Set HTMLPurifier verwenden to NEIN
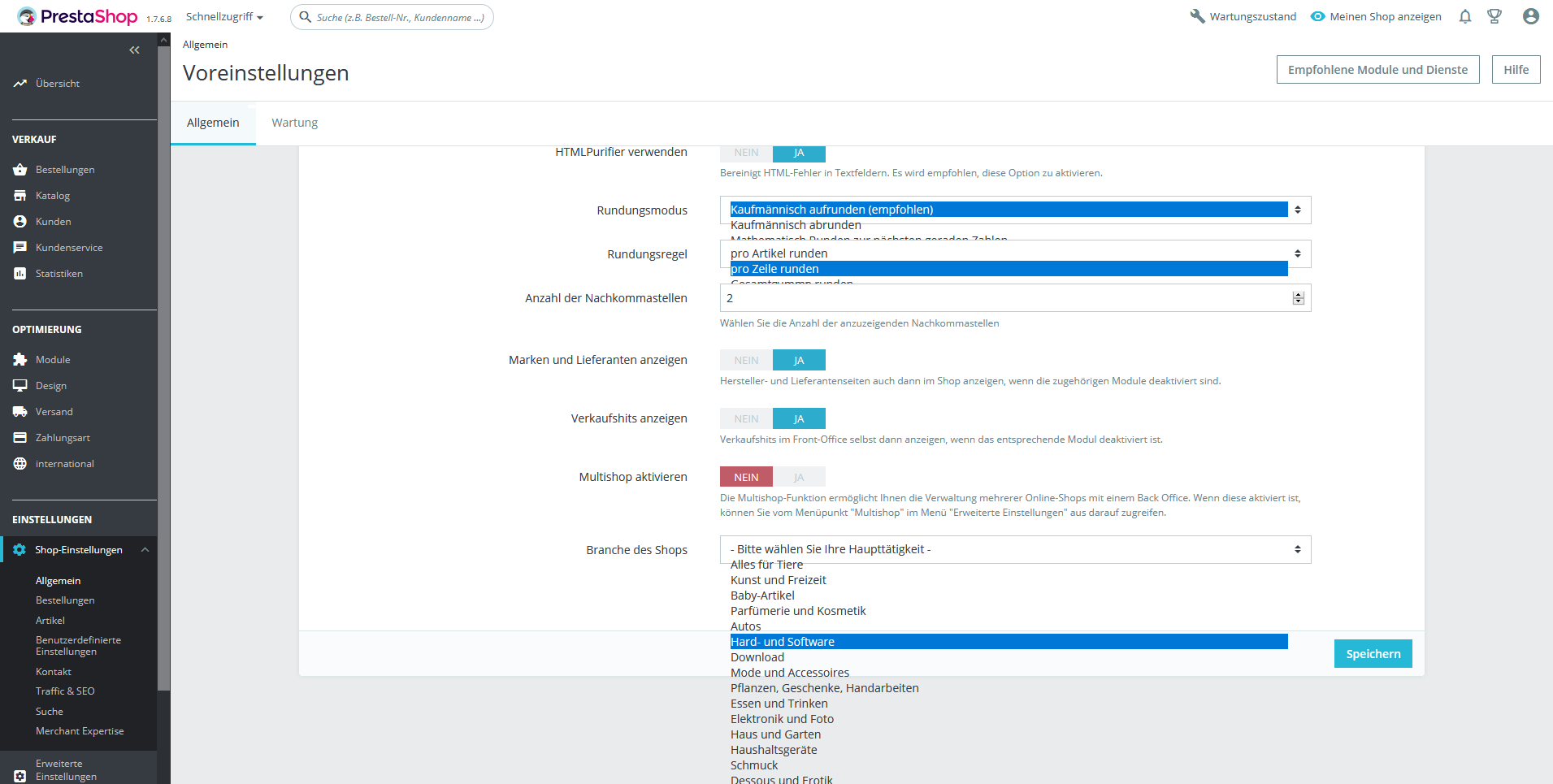The width and height of the screenshot is (1553, 784). pos(746,153)
